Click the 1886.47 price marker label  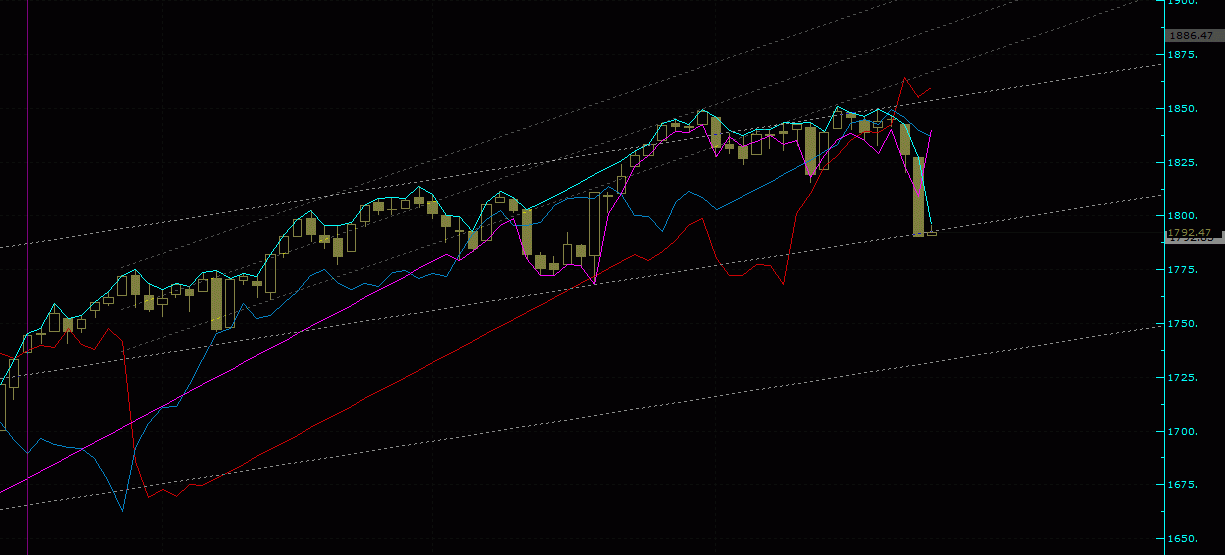click(x=1195, y=35)
